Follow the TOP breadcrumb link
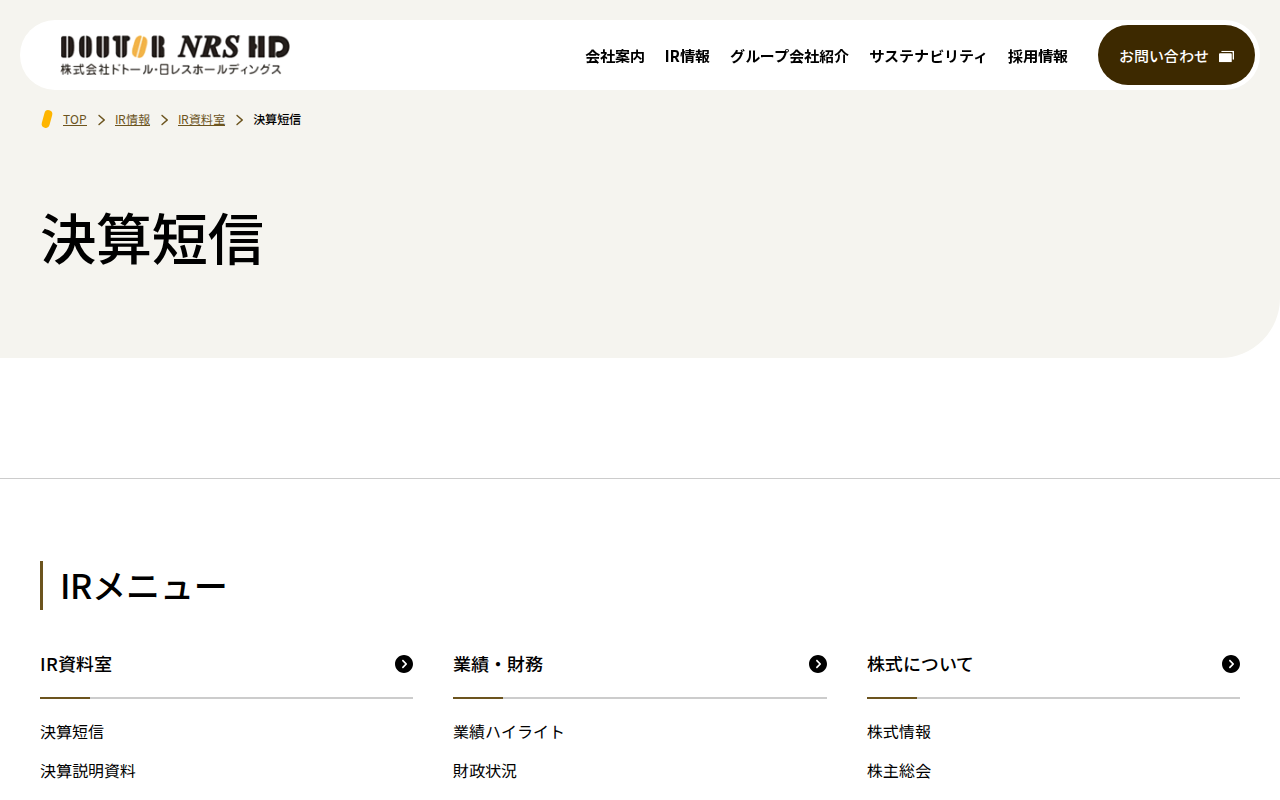Image resolution: width=1280 pixels, height=800 pixels. (75, 119)
